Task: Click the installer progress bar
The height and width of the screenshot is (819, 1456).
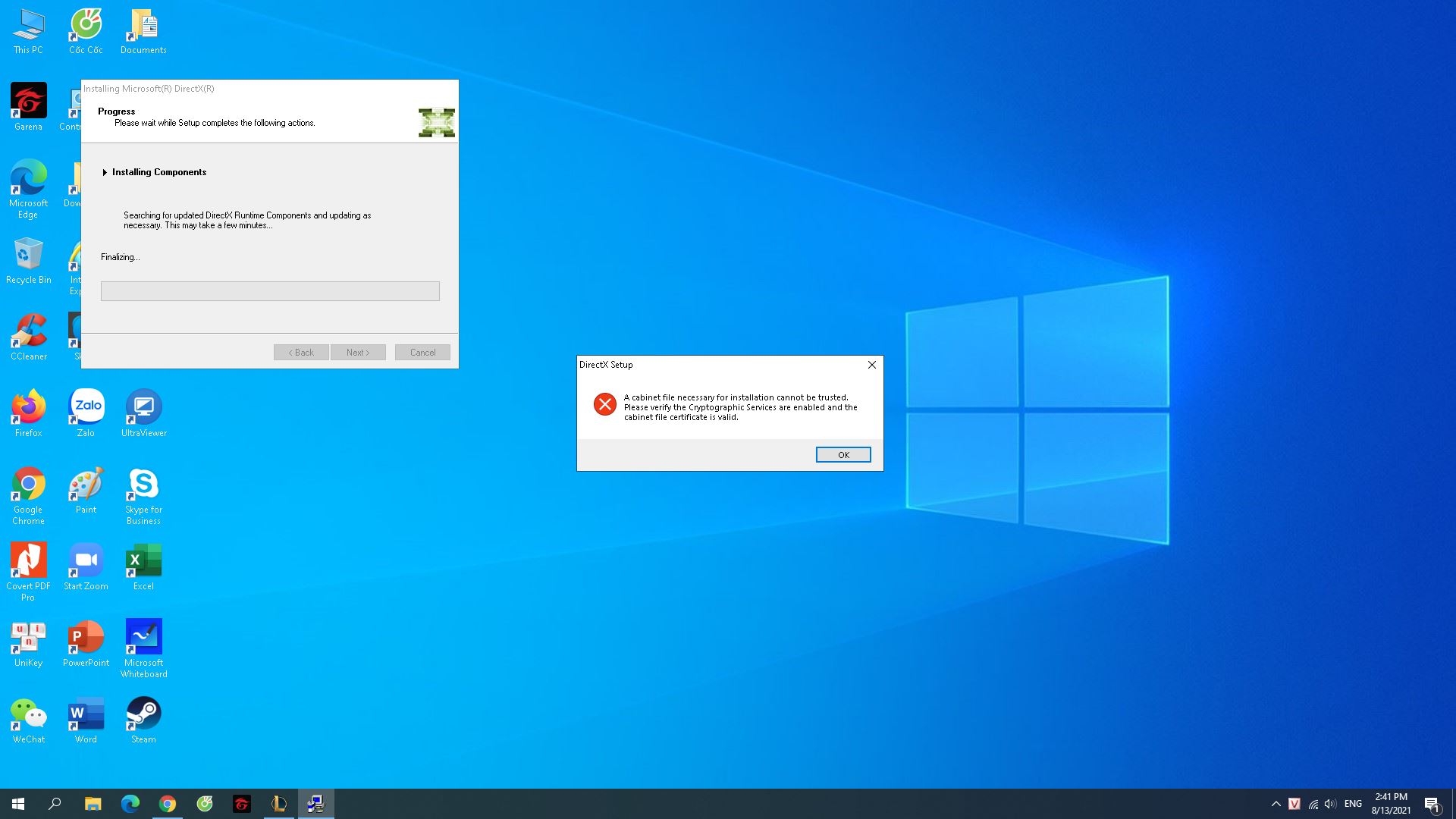Action: 270,291
